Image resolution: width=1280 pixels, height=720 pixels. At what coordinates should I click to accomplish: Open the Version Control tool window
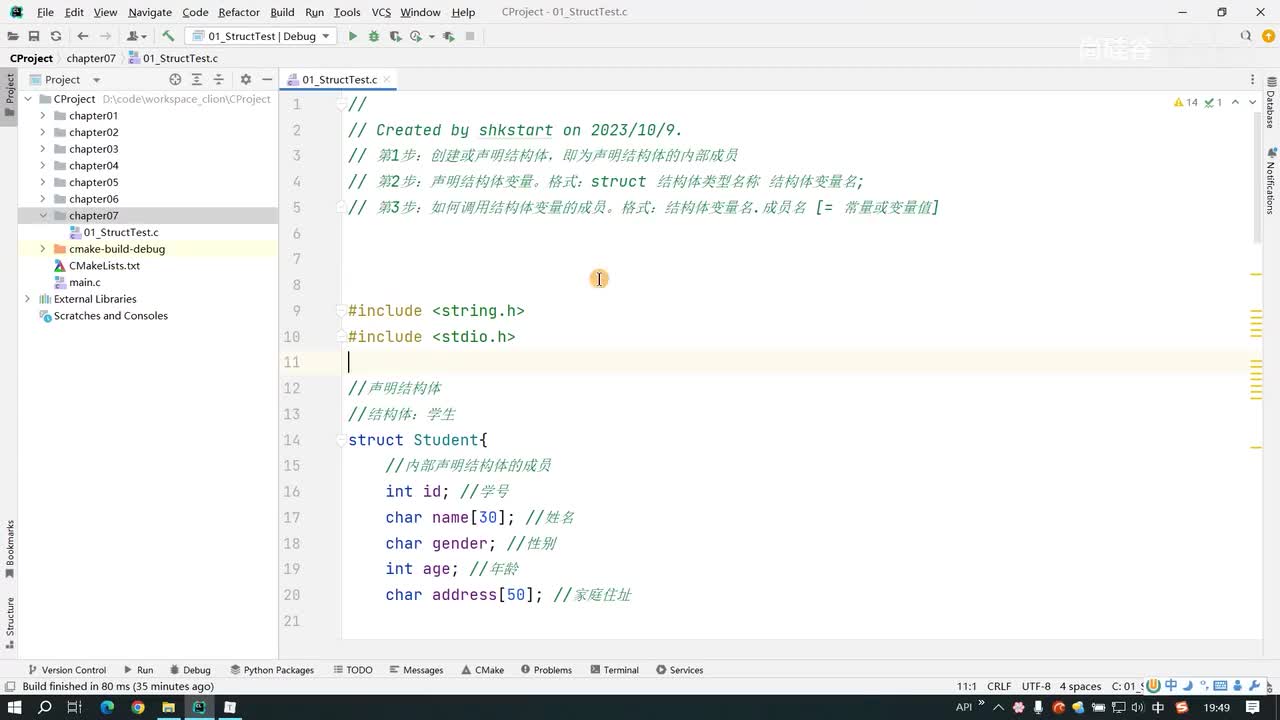point(67,670)
